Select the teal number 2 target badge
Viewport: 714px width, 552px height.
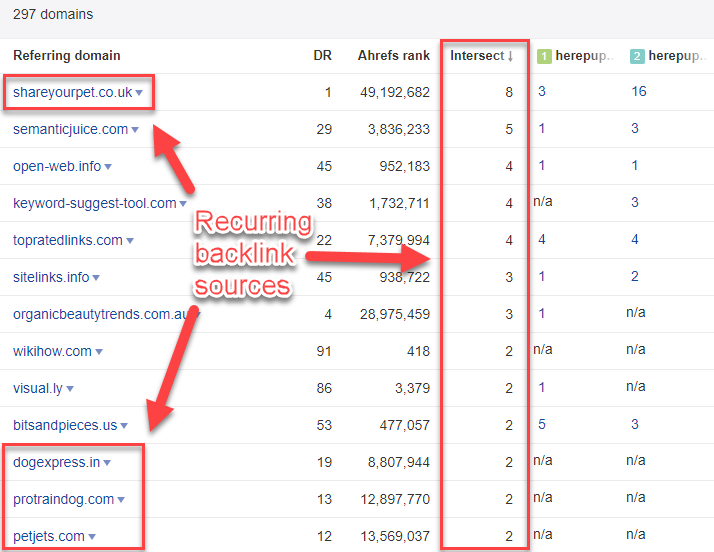(637, 56)
